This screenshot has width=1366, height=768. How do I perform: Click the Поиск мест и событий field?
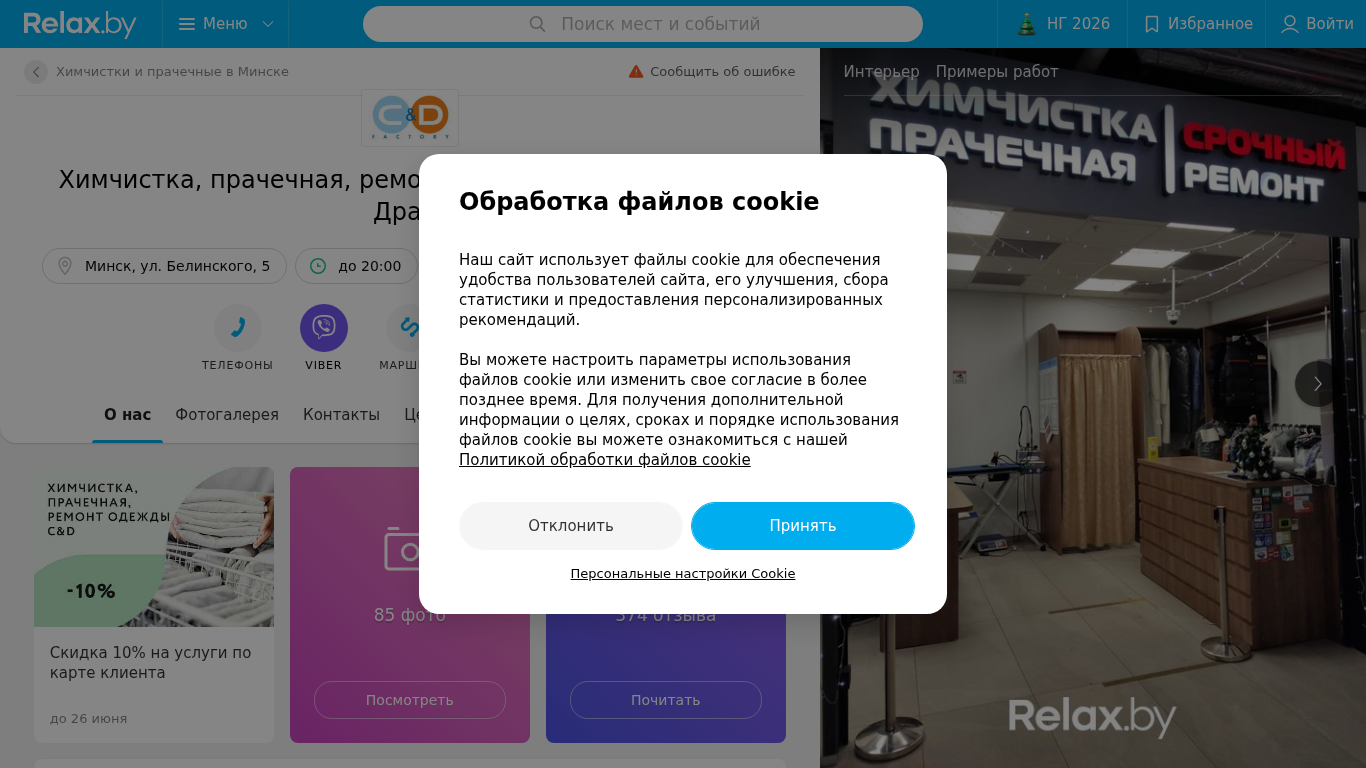point(643,24)
